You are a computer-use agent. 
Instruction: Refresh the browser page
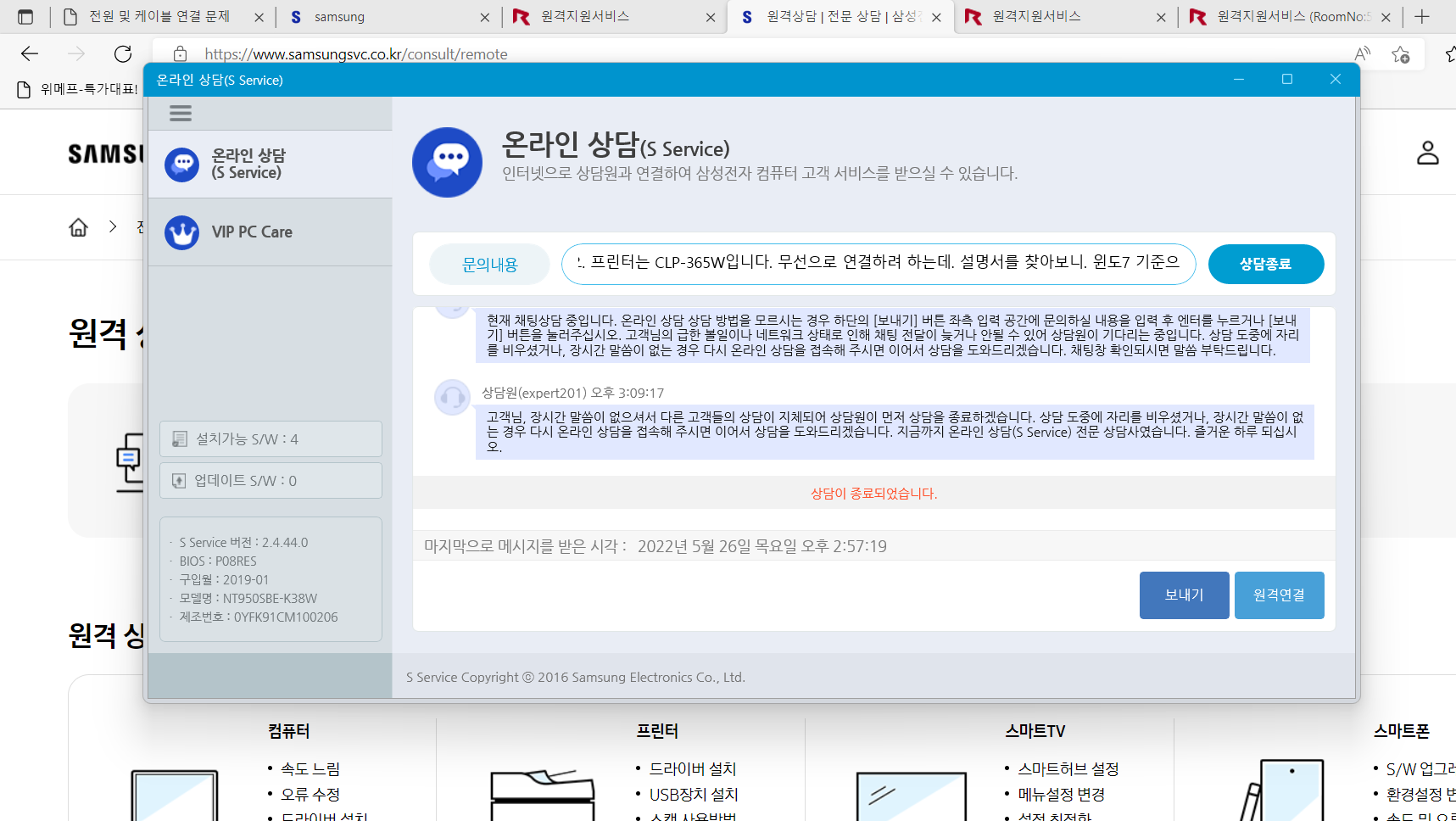click(123, 54)
